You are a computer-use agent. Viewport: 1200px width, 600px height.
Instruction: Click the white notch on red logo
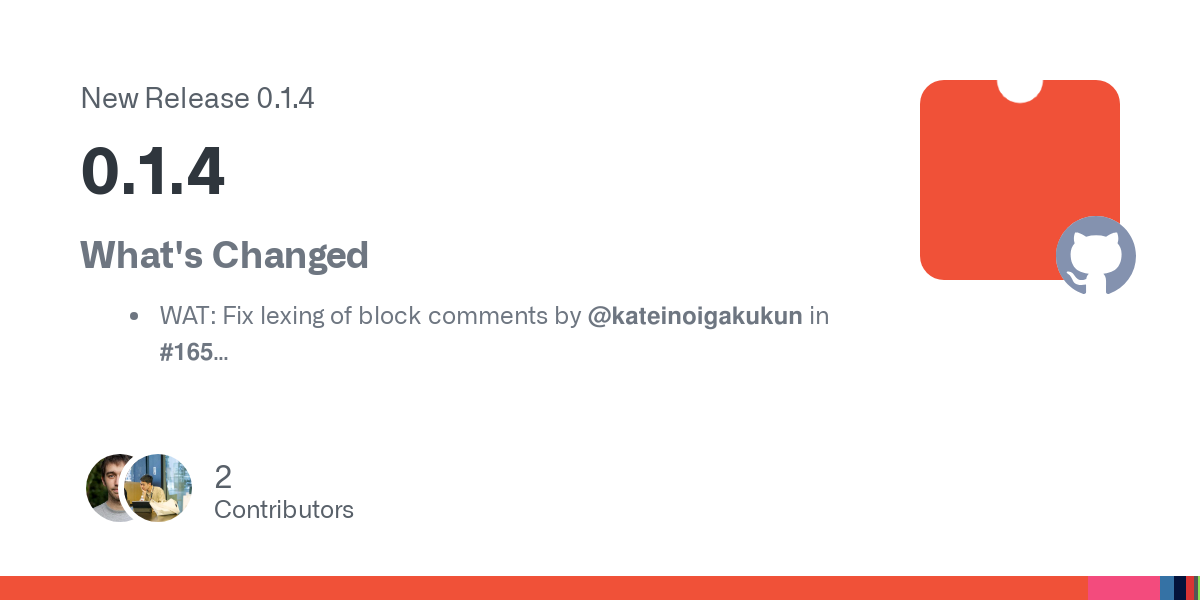(1020, 90)
